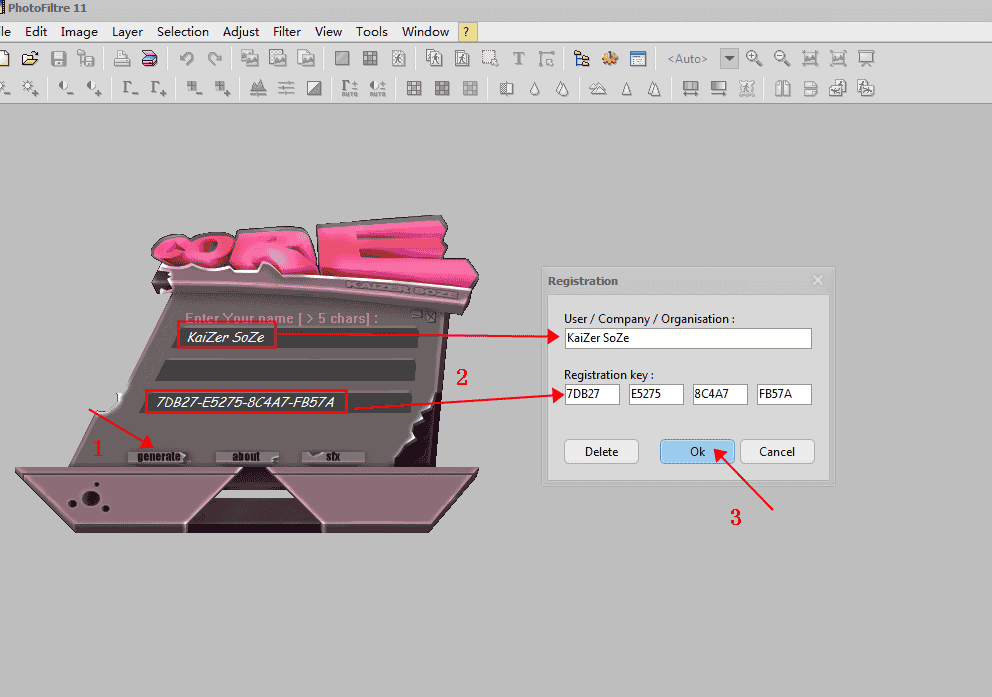Click Ok in the Registration dialog
Image resolution: width=992 pixels, height=697 pixels.
pos(697,452)
